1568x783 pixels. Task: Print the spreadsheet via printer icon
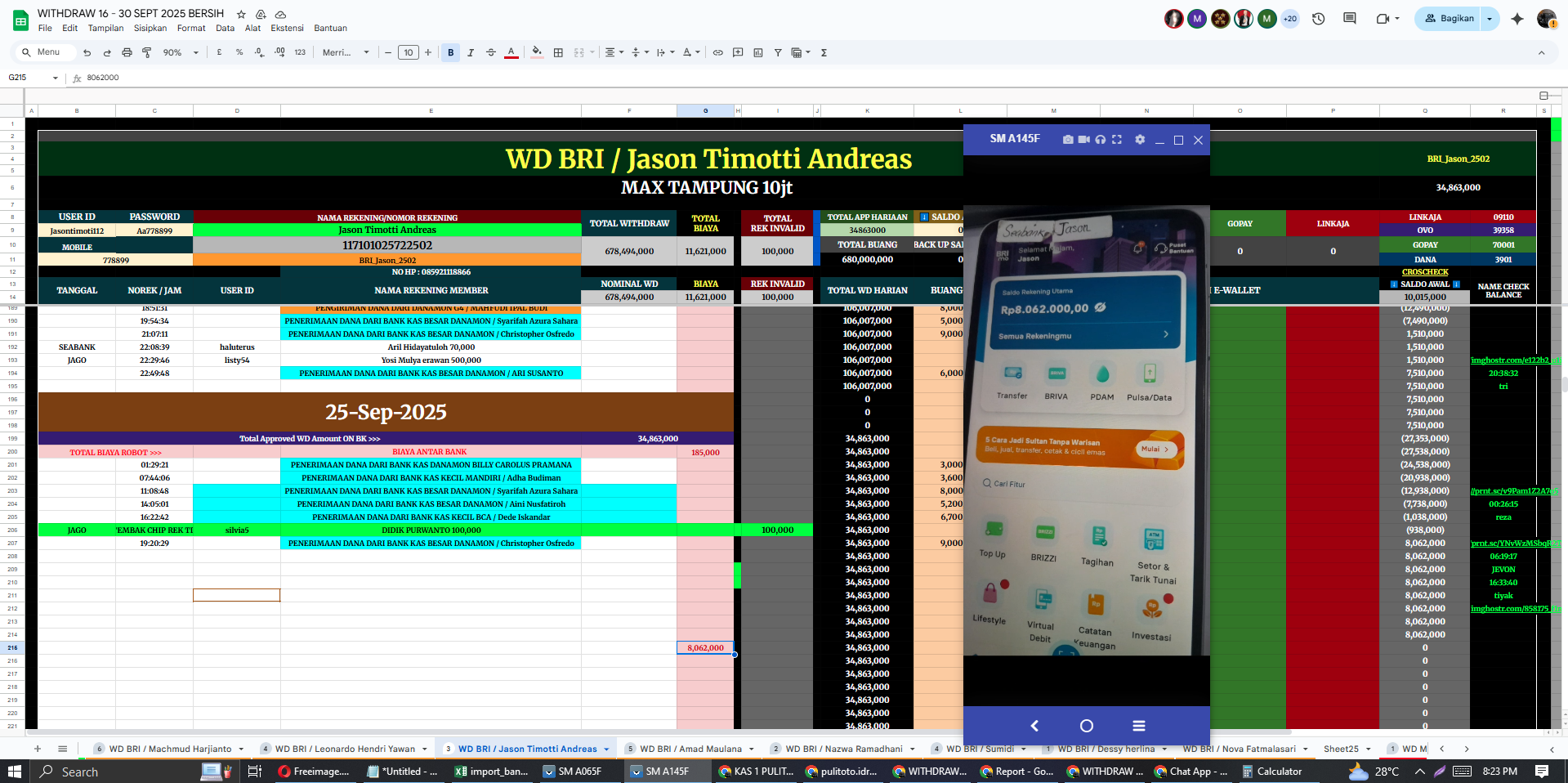tap(127, 52)
